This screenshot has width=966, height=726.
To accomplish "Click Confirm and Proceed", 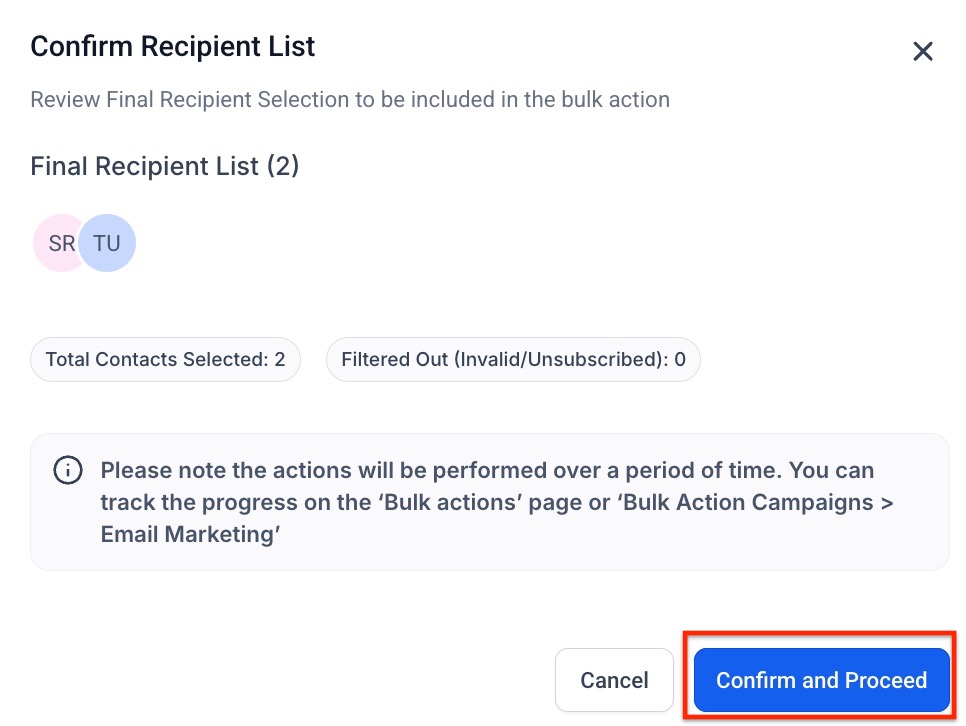I will (x=821, y=681).
